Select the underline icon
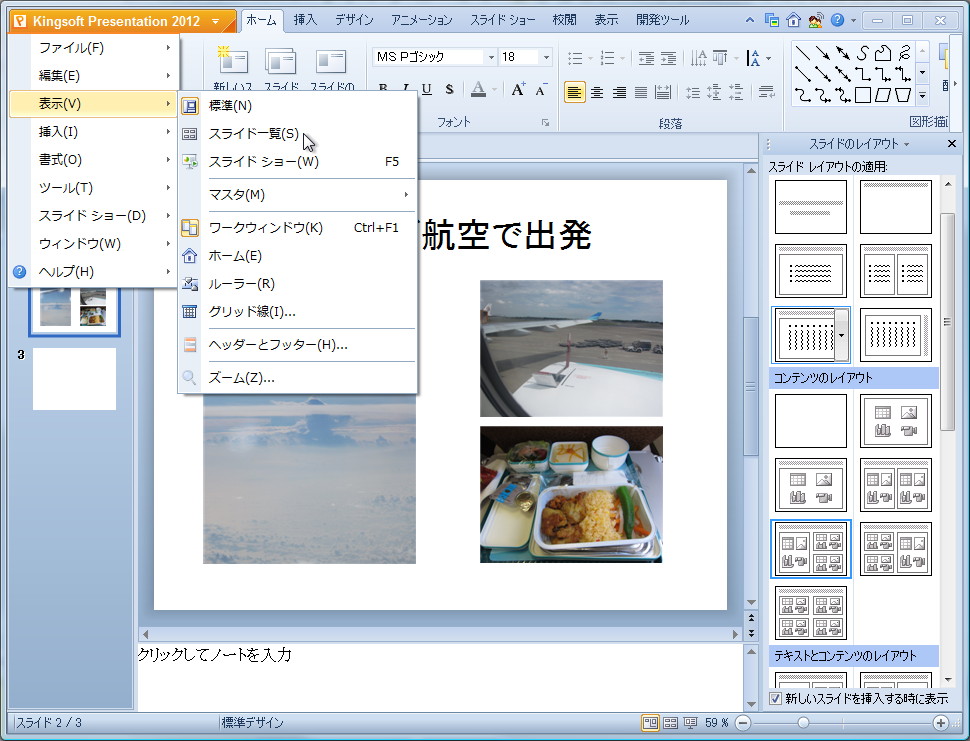Image resolution: width=970 pixels, height=741 pixels. 427,88
